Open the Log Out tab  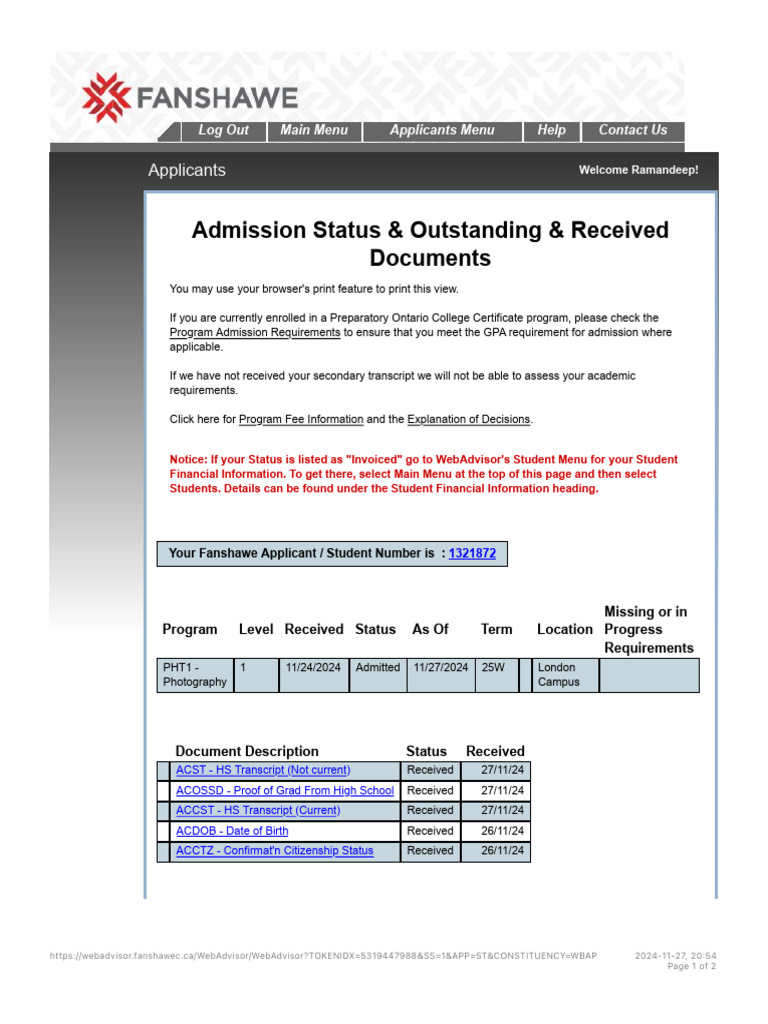[223, 131]
